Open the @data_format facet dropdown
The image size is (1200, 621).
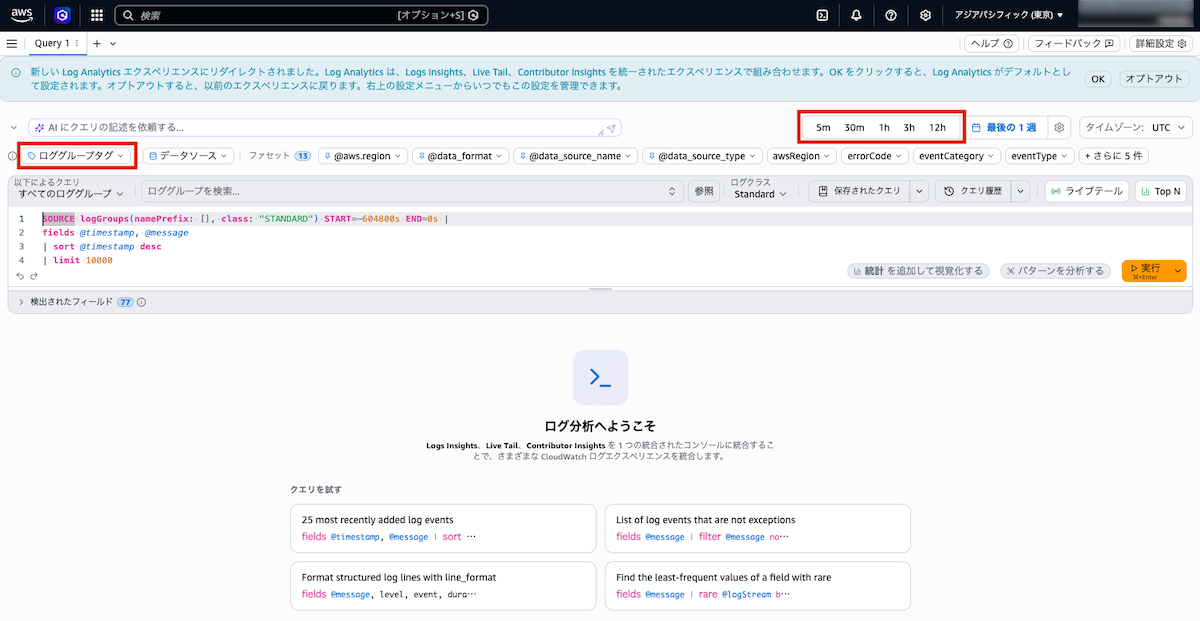[x=461, y=156]
